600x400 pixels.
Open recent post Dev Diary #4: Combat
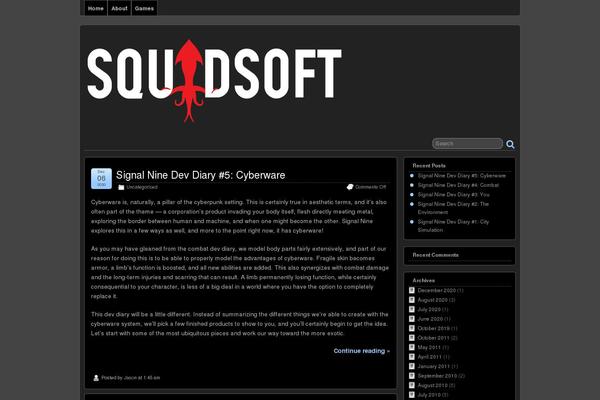(458, 185)
